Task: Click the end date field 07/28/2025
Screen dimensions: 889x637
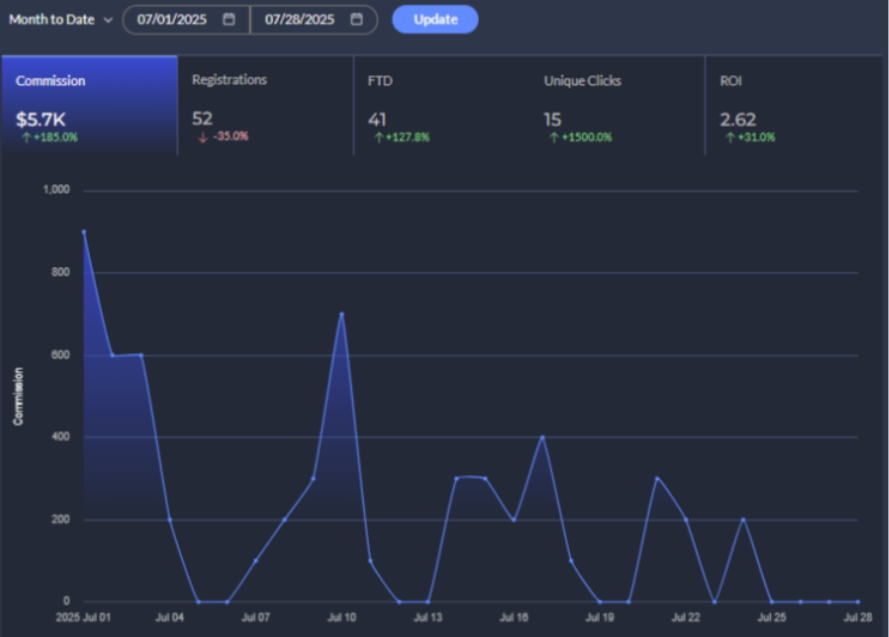Action: pyautogui.click(x=299, y=19)
